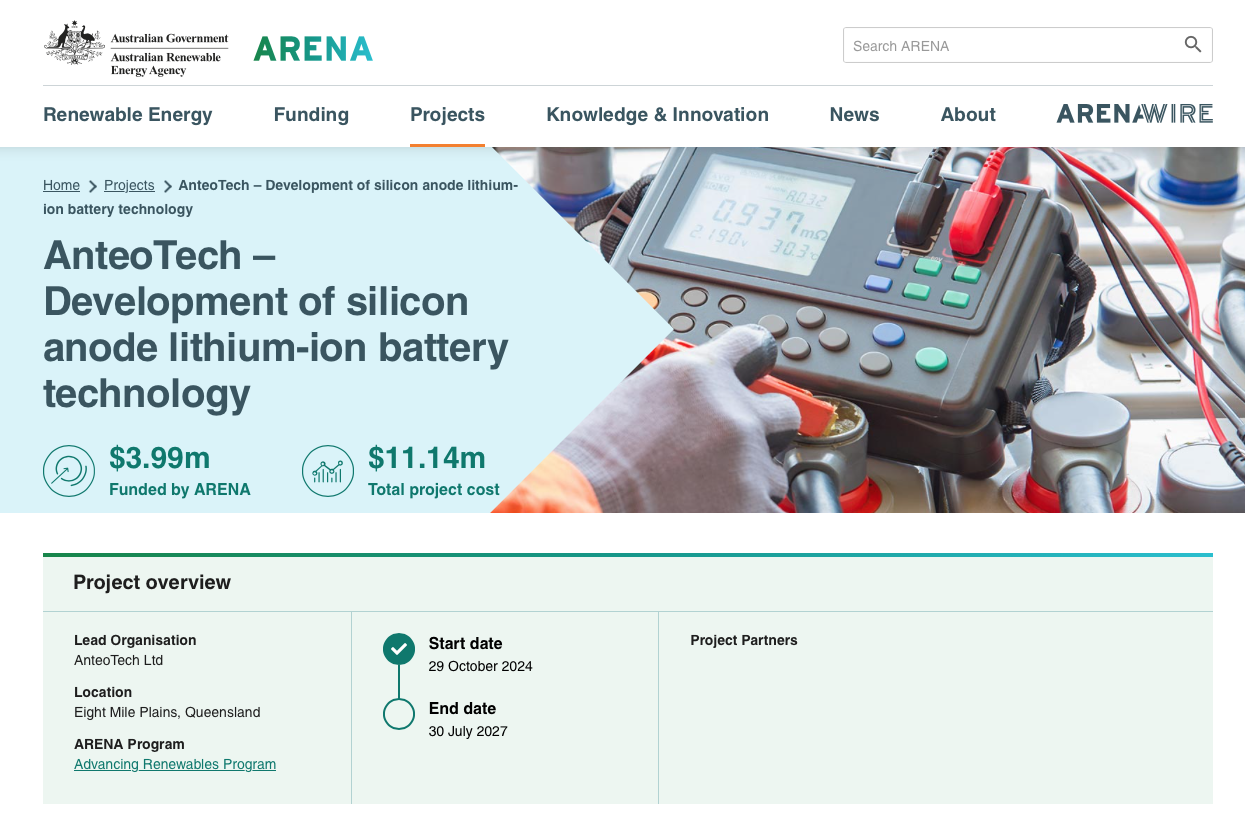Click the Total project cost chart icon
Screen dimensions: 1245x834
tap(328, 471)
